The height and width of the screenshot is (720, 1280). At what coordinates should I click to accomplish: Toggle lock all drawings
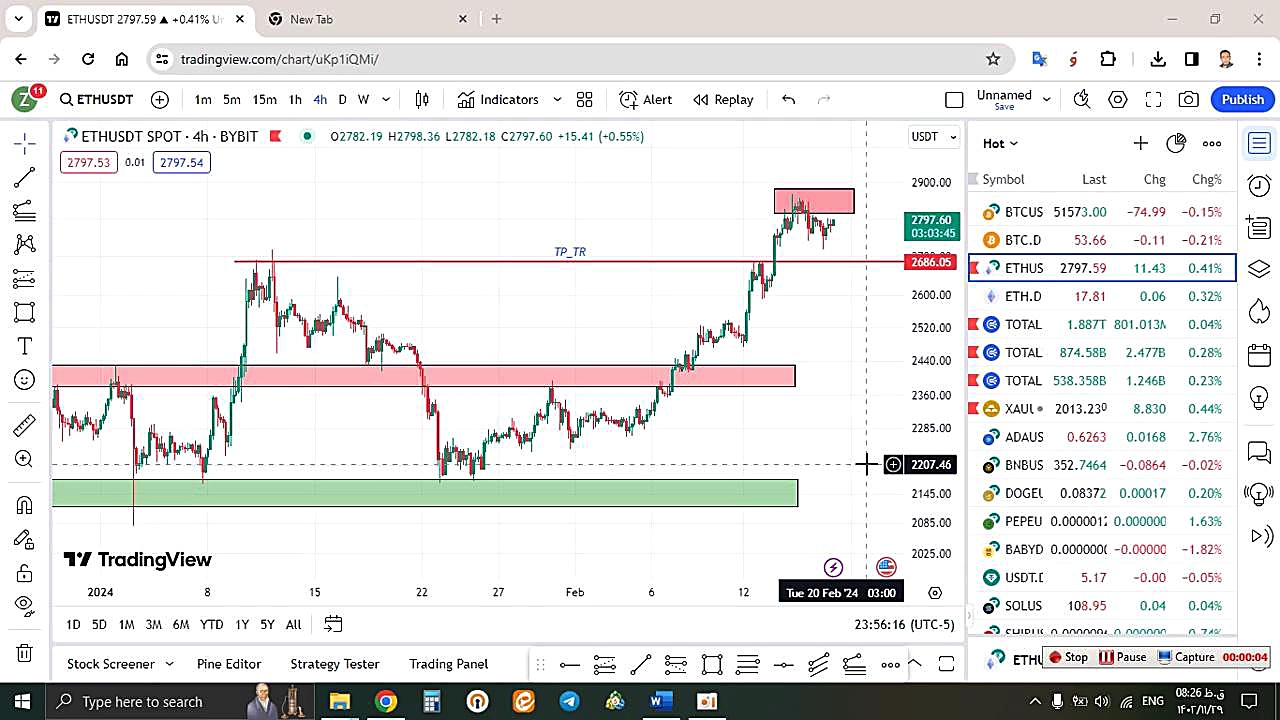coord(25,573)
